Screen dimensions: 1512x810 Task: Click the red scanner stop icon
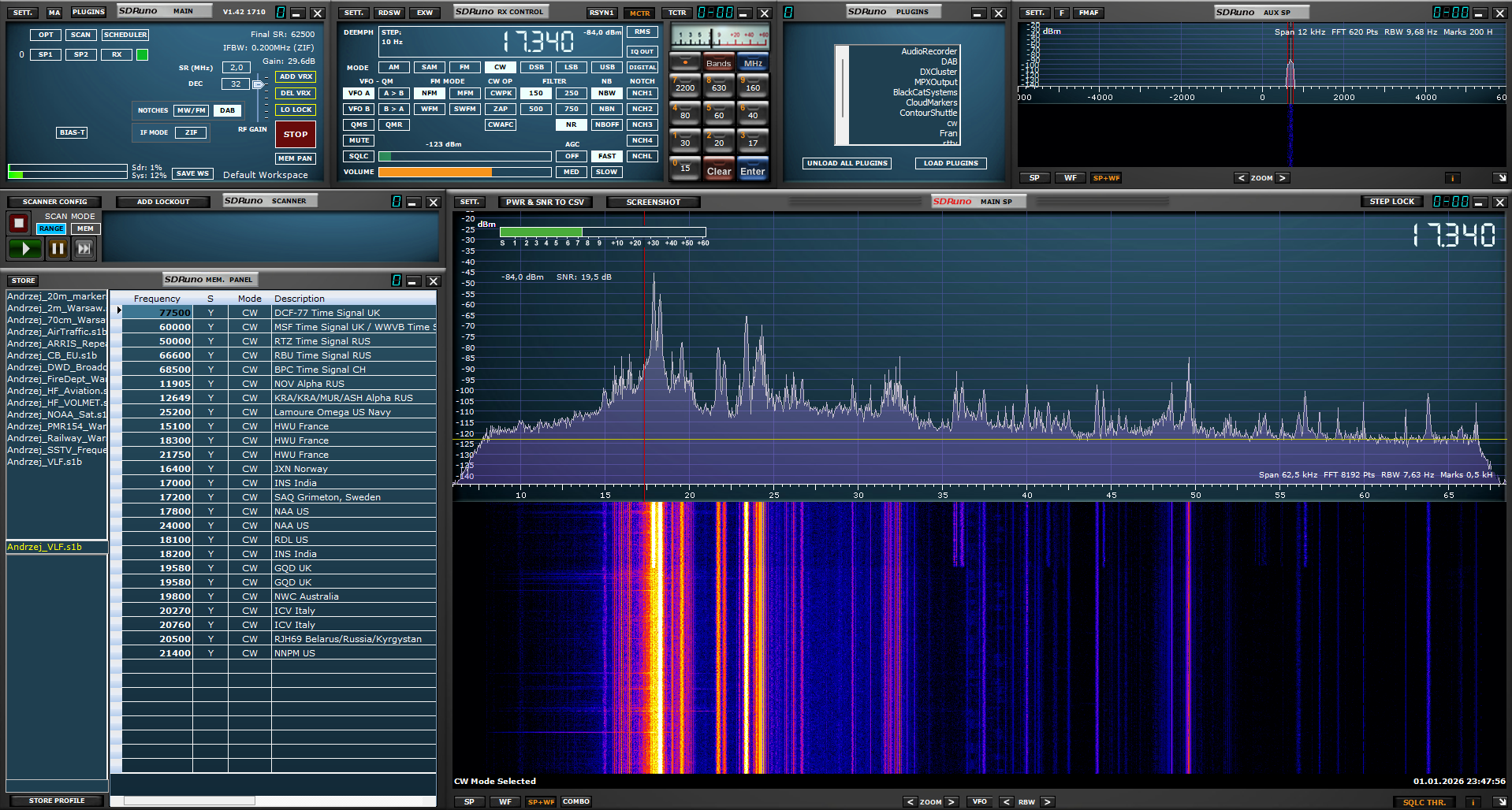[x=18, y=225]
